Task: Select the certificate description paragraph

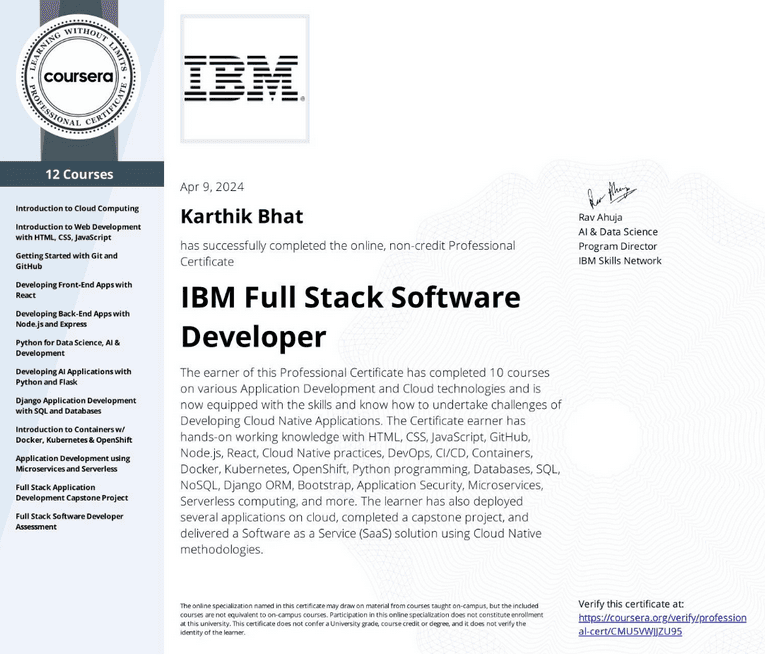Action: (x=371, y=460)
